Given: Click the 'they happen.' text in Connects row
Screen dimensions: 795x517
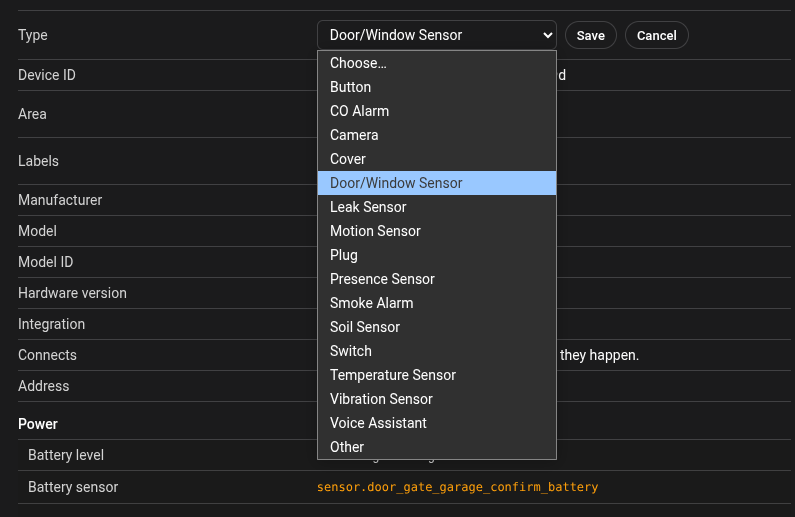Looking at the screenshot, I should click(x=599, y=355).
